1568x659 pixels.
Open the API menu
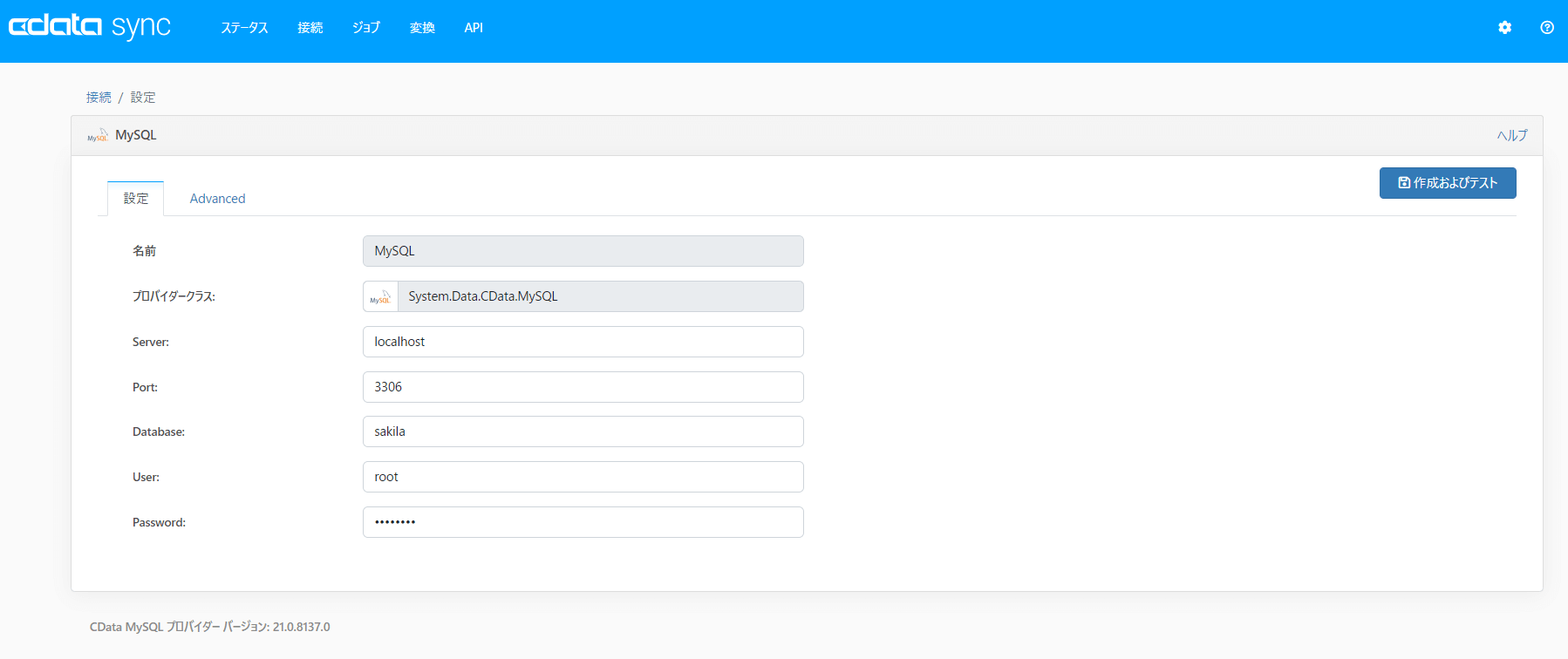pos(474,28)
